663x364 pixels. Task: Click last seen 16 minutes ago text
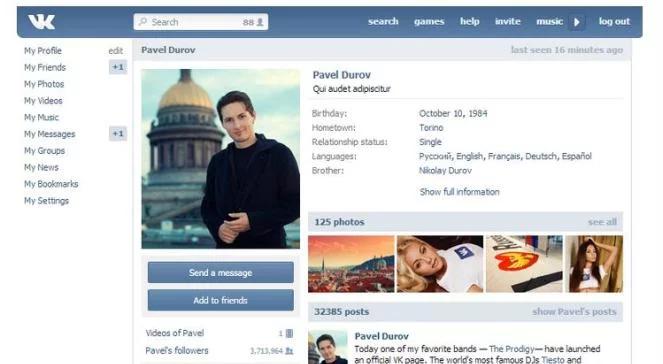tap(567, 50)
